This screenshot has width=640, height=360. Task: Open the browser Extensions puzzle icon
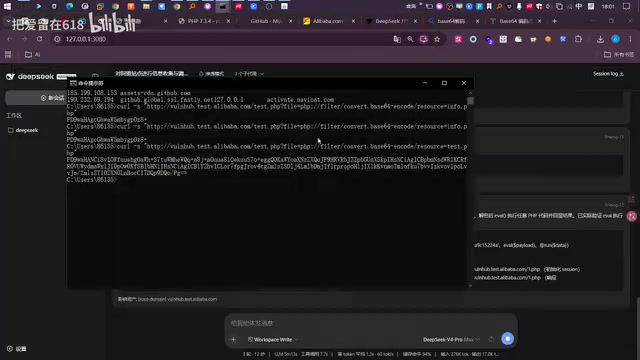pyautogui.click(x=578, y=39)
